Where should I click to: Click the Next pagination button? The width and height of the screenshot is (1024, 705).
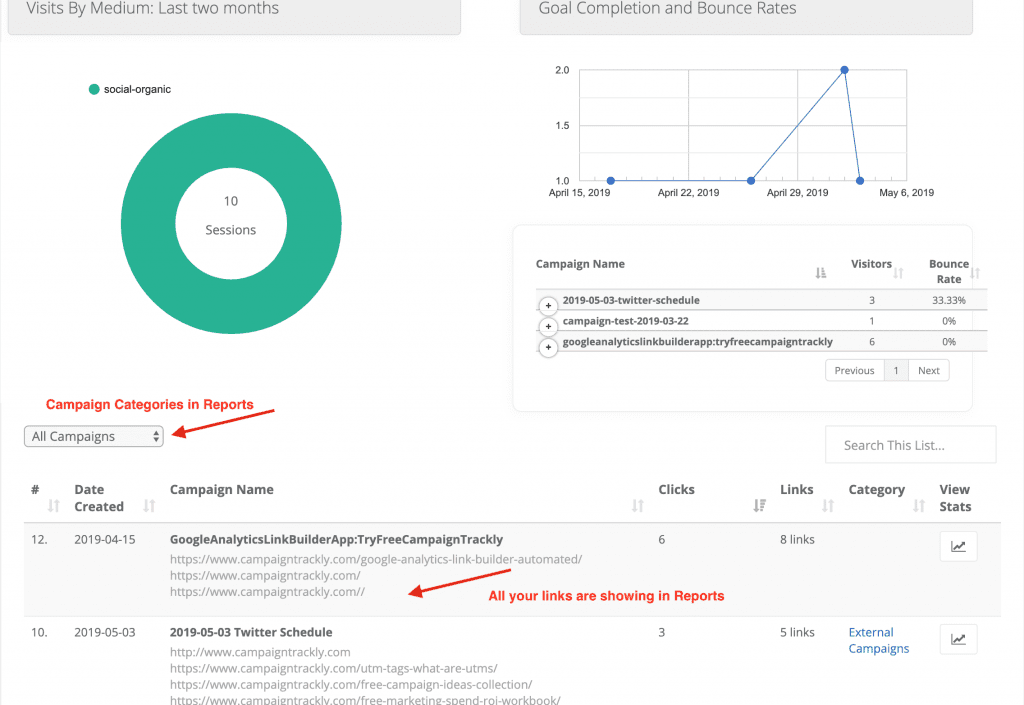[x=929, y=370]
